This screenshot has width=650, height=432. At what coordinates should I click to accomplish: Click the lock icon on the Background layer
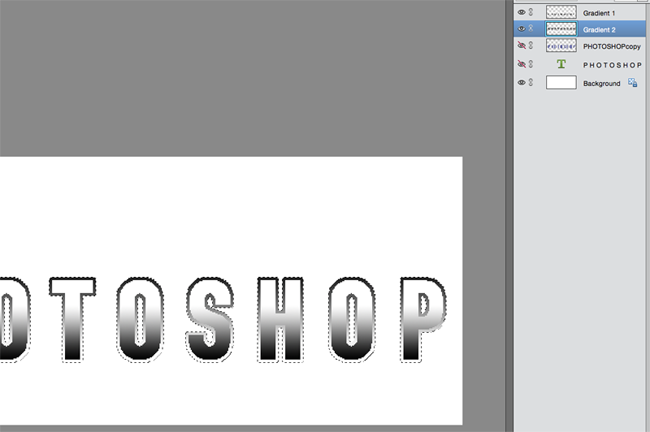[x=633, y=83]
